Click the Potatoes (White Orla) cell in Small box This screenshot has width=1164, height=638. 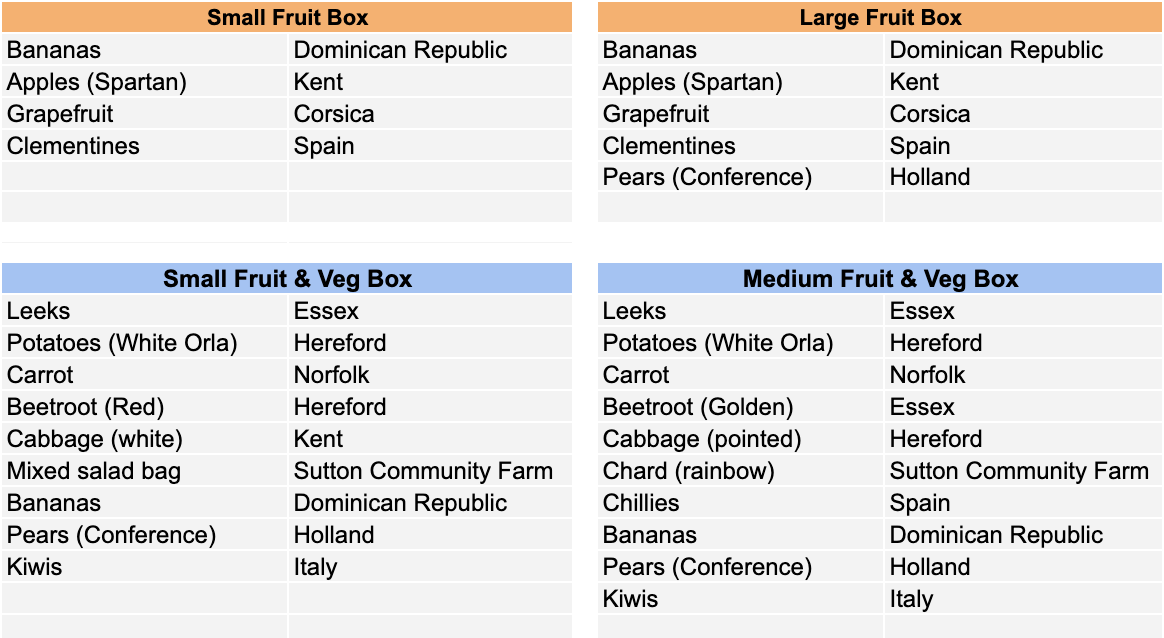tap(144, 343)
